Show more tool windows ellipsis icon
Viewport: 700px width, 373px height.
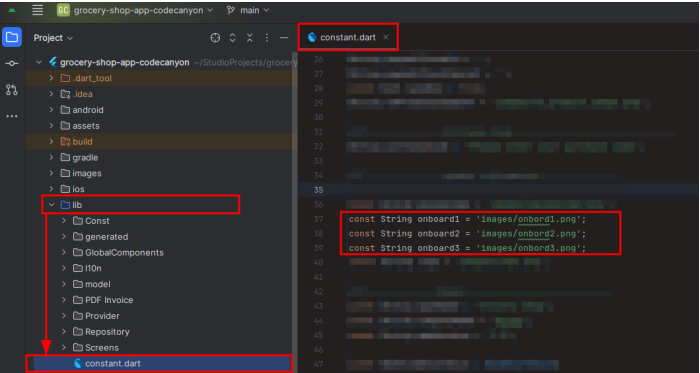[12, 116]
